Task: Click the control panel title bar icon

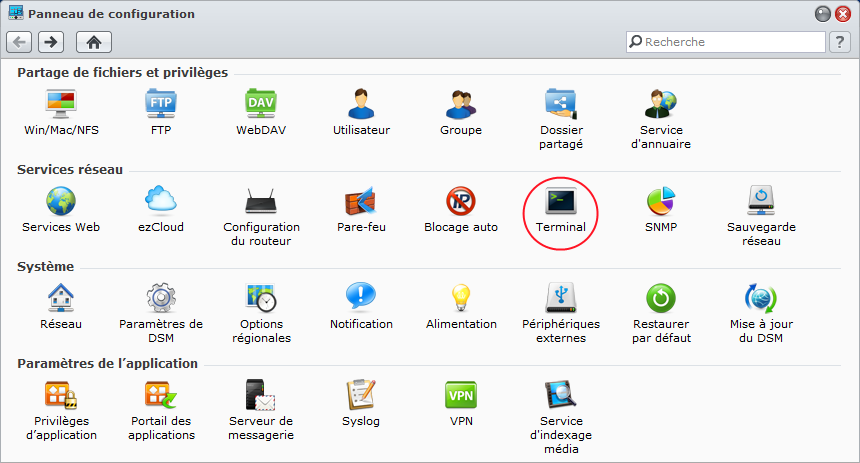Action: coord(16,13)
